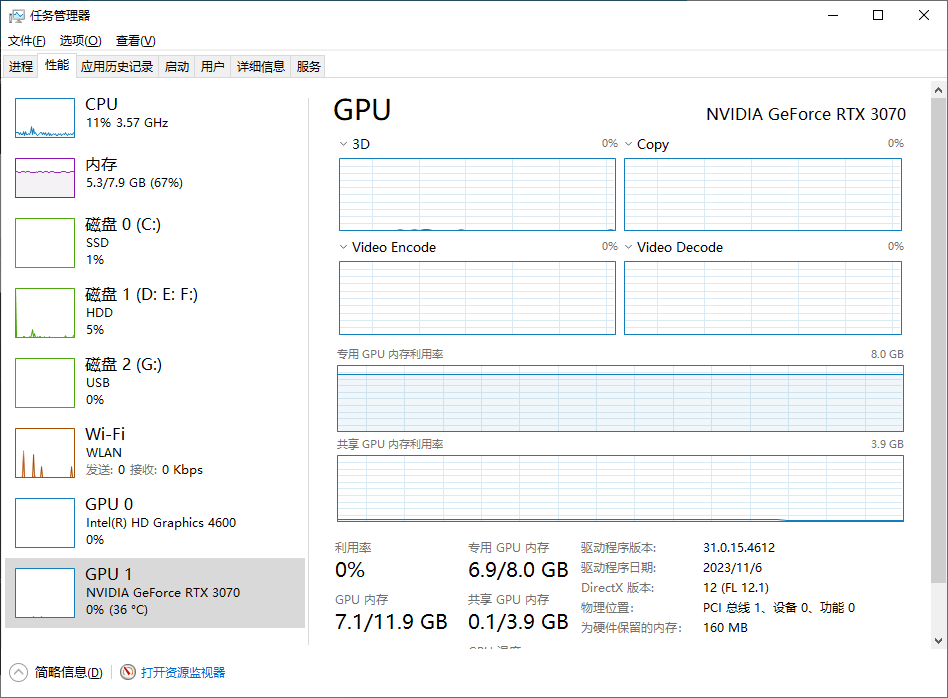Click the 0.1/3.9 GB shared memory value
Image resolution: width=948 pixels, height=698 pixels.
point(518,622)
